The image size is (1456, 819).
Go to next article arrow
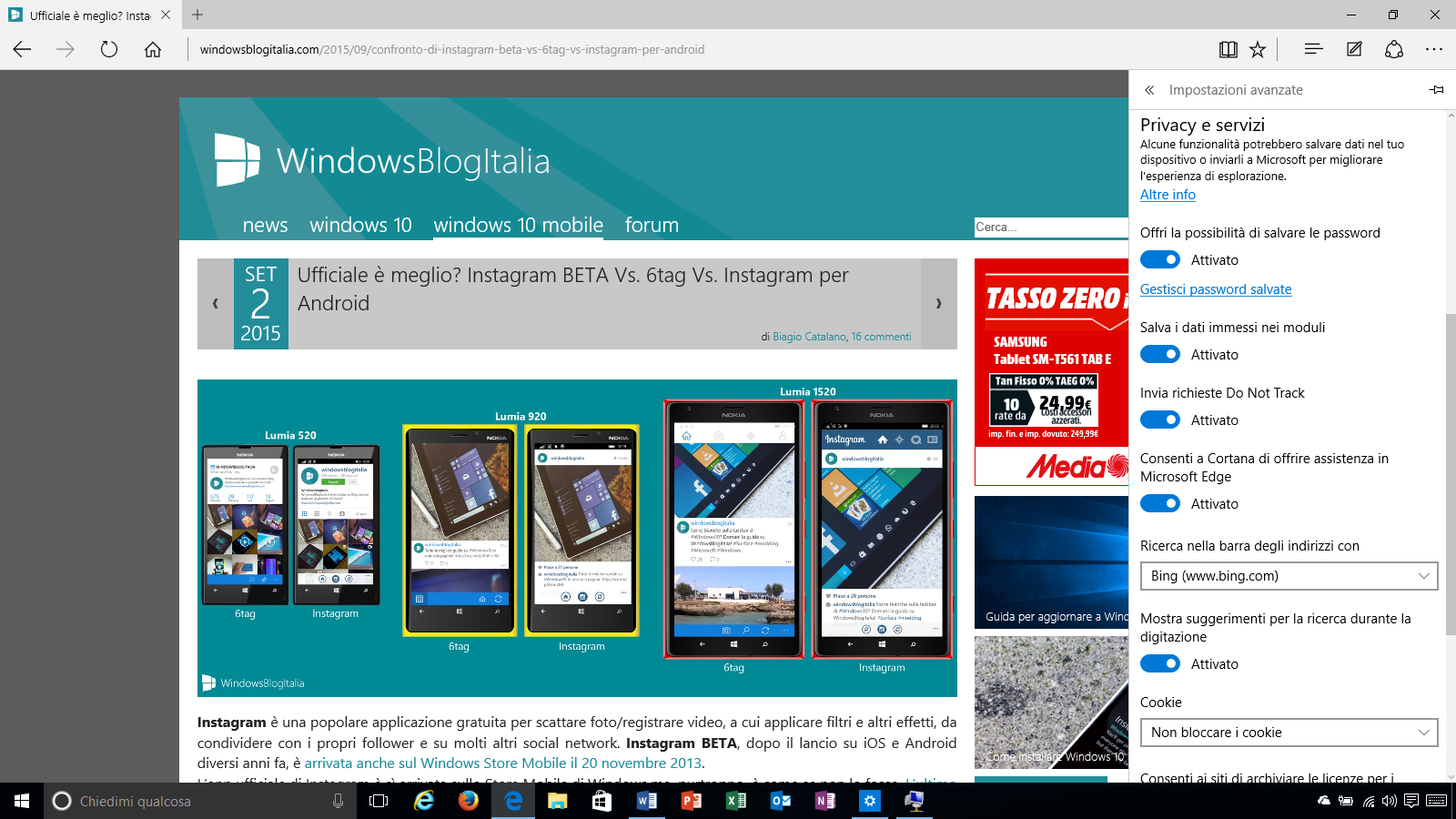[x=938, y=304]
